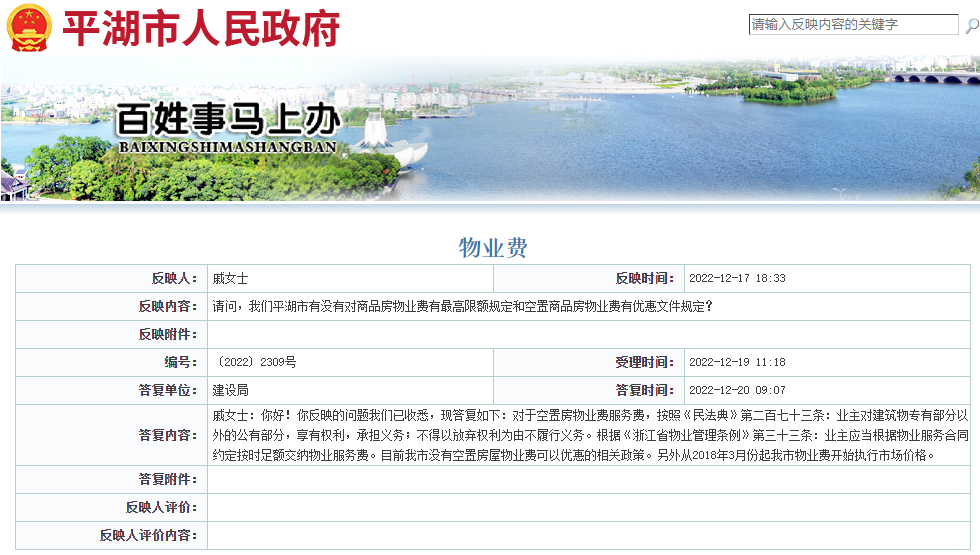Image resolution: width=980 pixels, height=555 pixels.
Task: Click the 百姓事马上办 banner image
Action: point(490,129)
